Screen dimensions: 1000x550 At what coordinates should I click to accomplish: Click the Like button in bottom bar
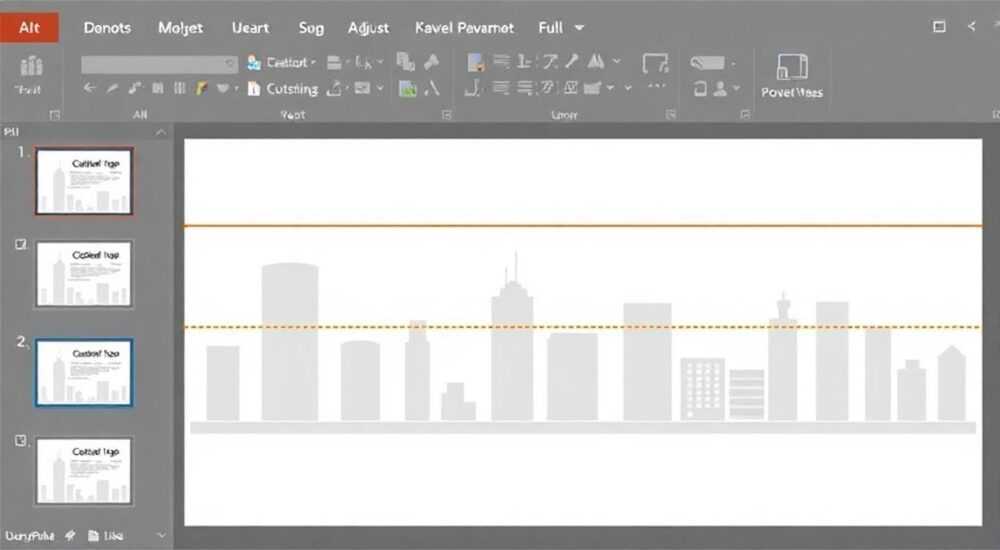106,536
